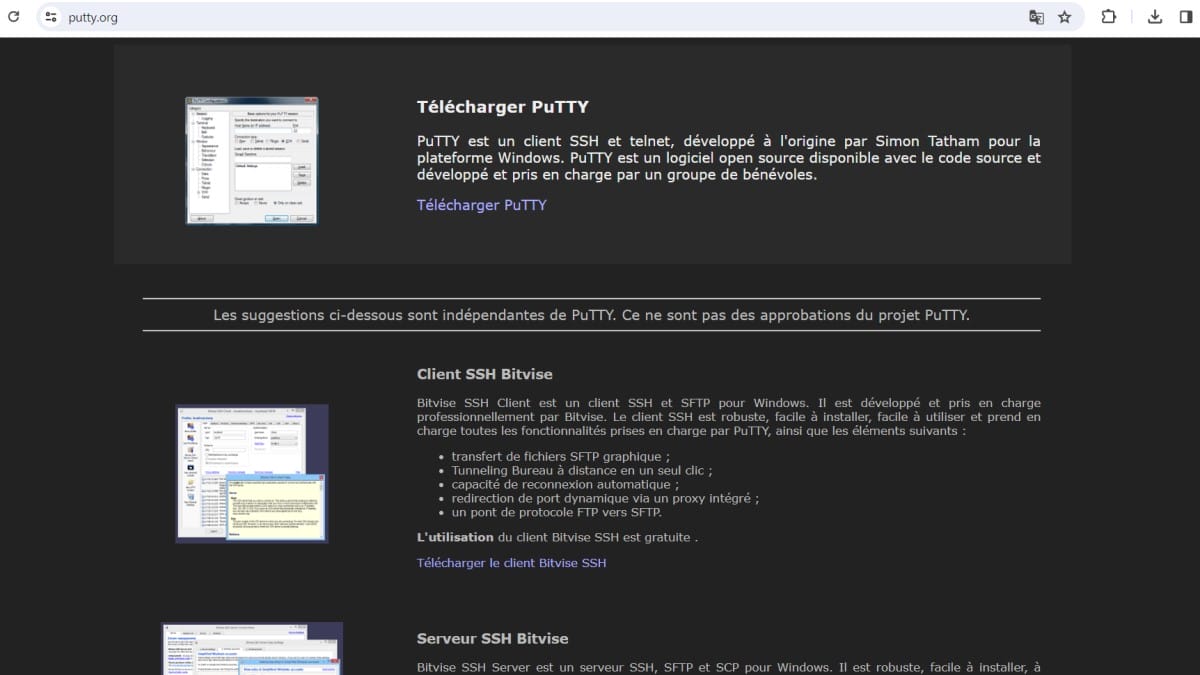Open the browser Extensions puzzle icon
The width and height of the screenshot is (1200, 675).
click(x=1108, y=17)
